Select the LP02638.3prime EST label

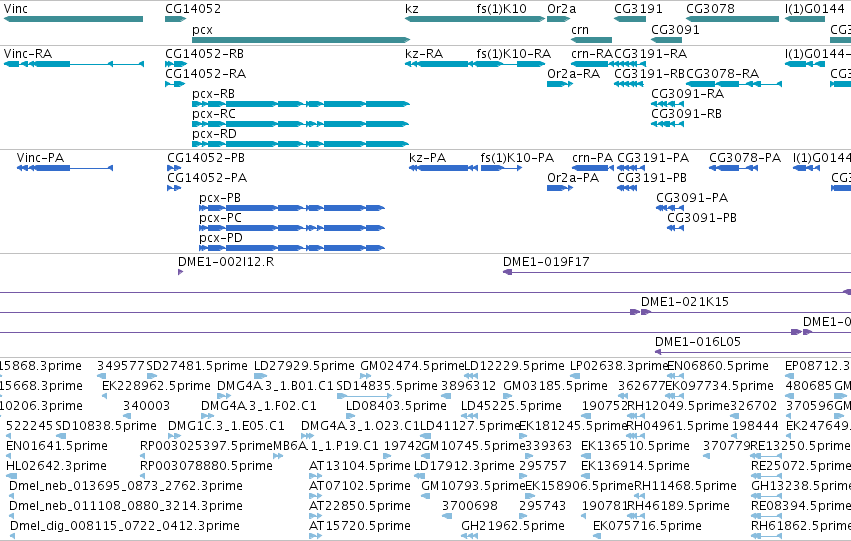(619, 365)
